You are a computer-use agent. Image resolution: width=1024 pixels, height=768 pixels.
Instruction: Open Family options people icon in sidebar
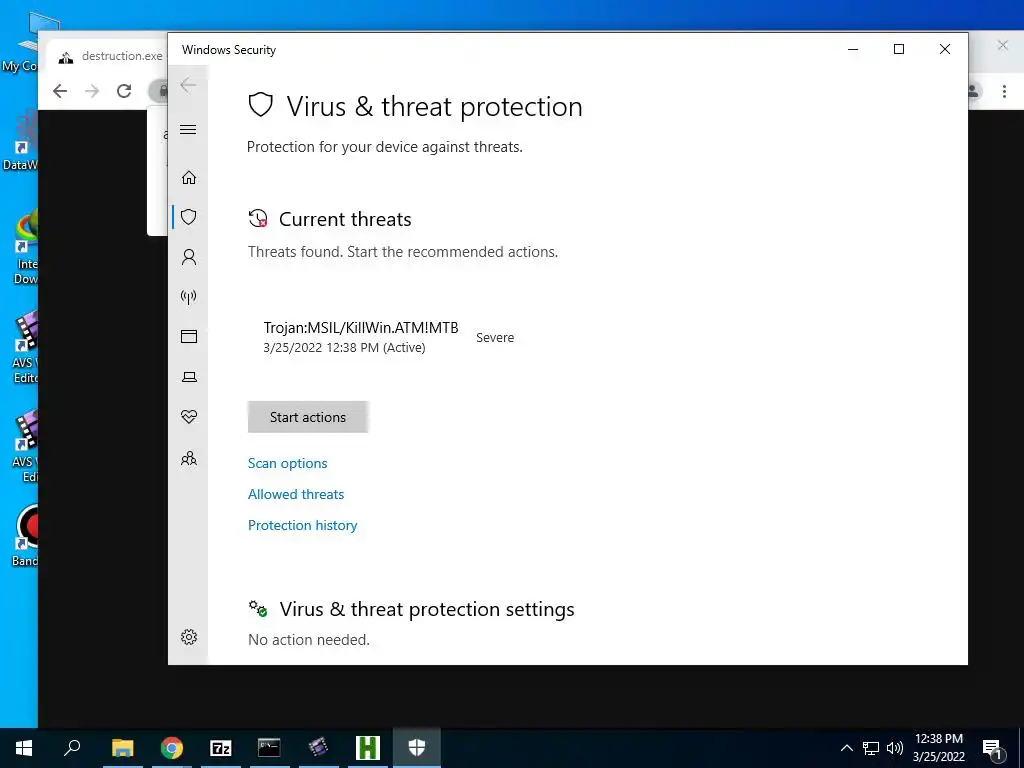(x=189, y=458)
